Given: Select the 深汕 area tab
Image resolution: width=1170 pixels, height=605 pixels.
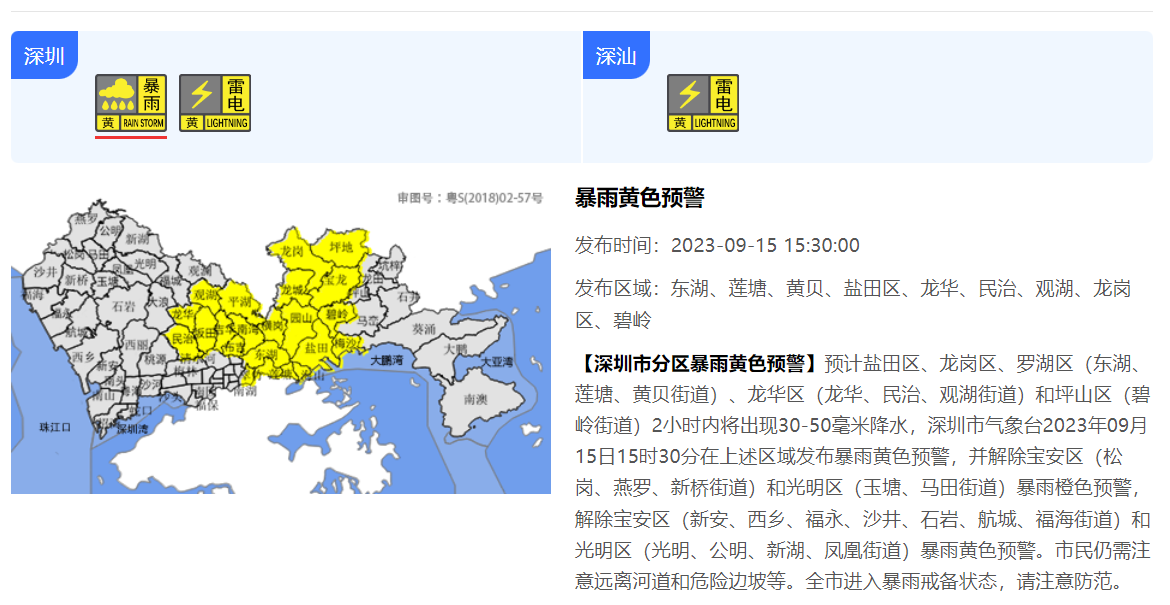Looking at the screenshot, I should pyautogui.click(x=616, y=55).
